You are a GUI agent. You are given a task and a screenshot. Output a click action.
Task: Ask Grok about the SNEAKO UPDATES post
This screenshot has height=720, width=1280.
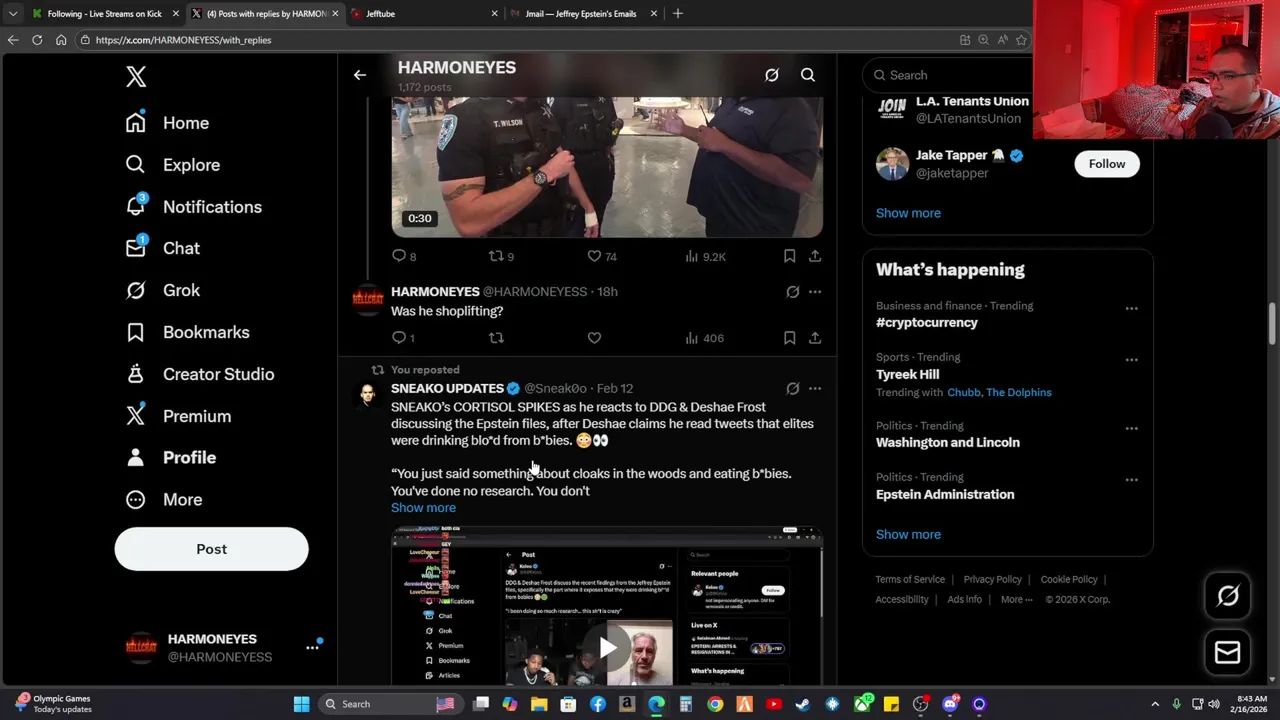(x=792, y=388)
